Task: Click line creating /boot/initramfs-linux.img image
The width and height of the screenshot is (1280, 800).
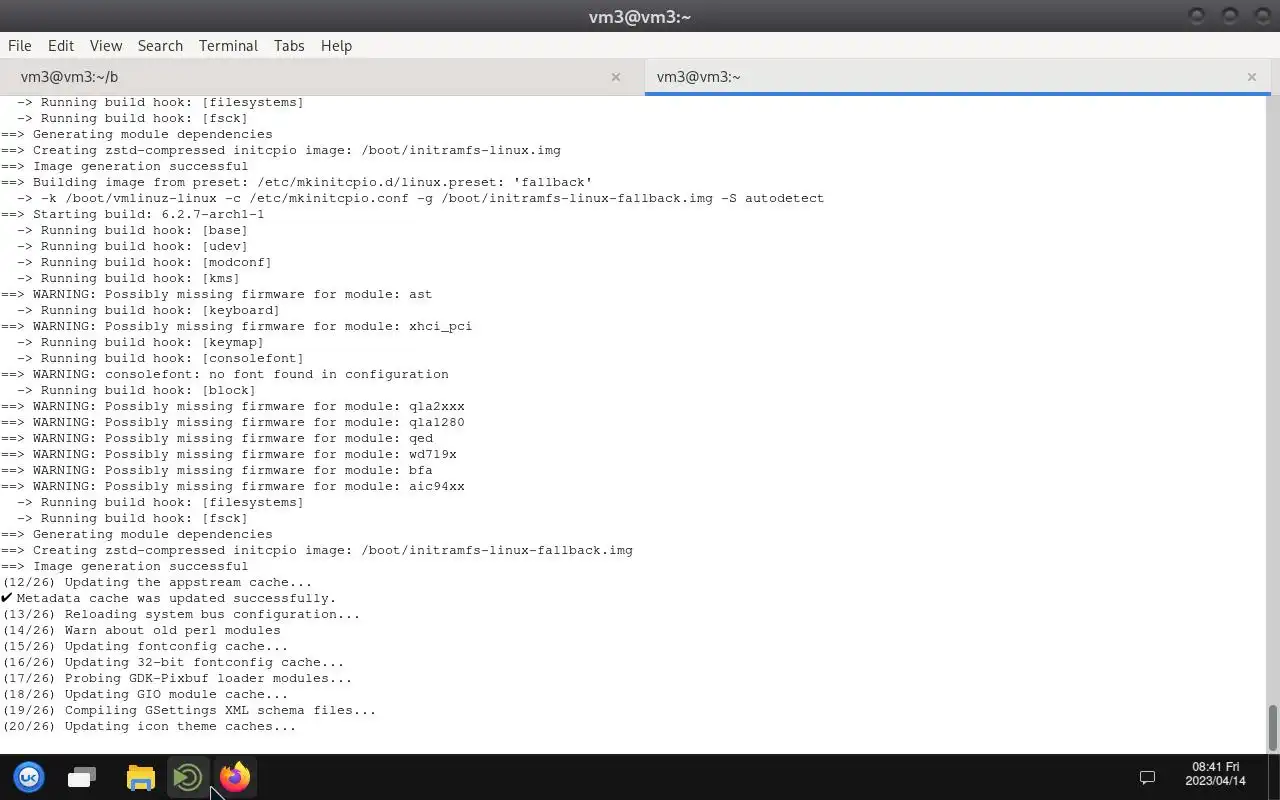Action: 281,150
